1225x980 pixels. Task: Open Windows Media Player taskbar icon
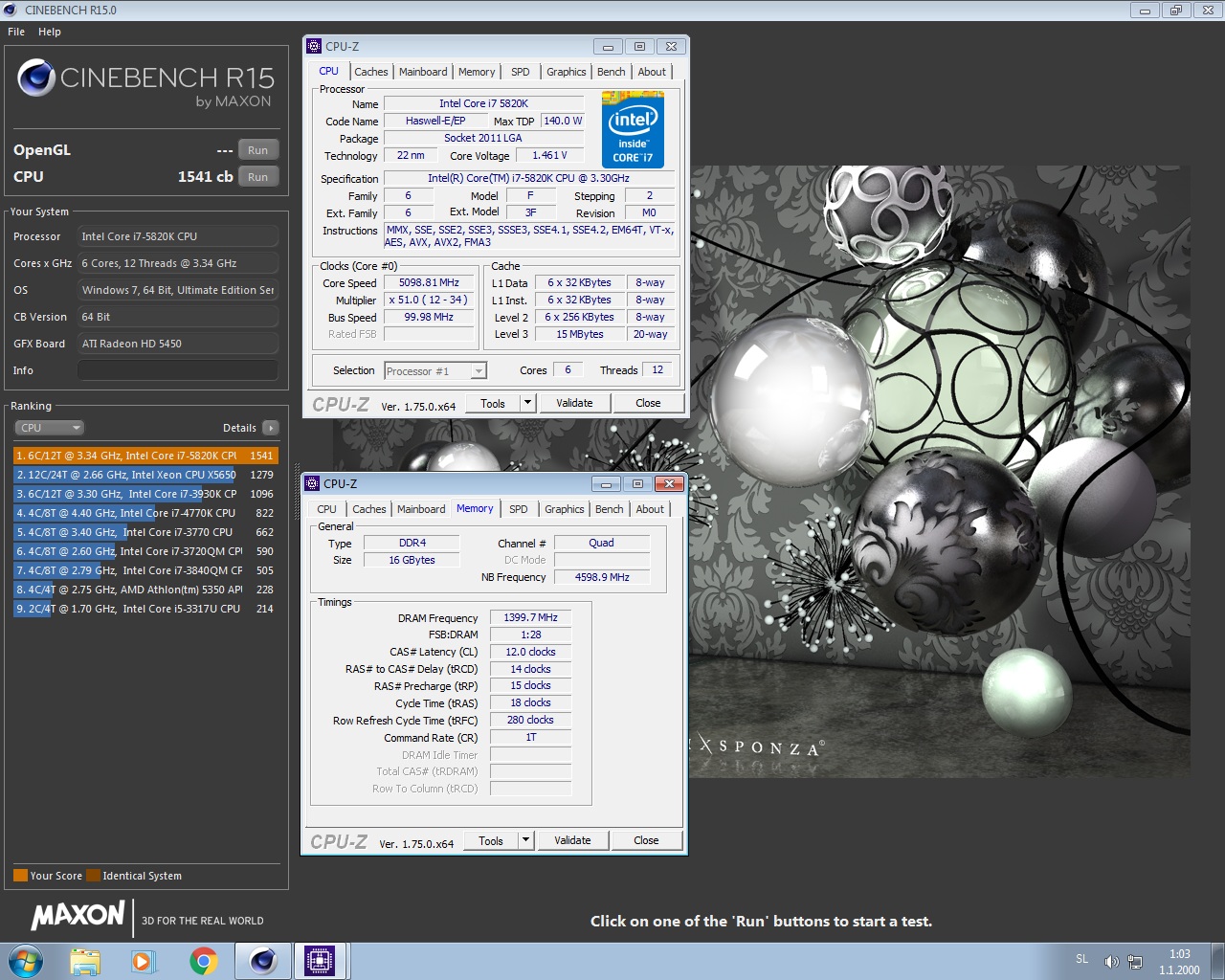144,961
